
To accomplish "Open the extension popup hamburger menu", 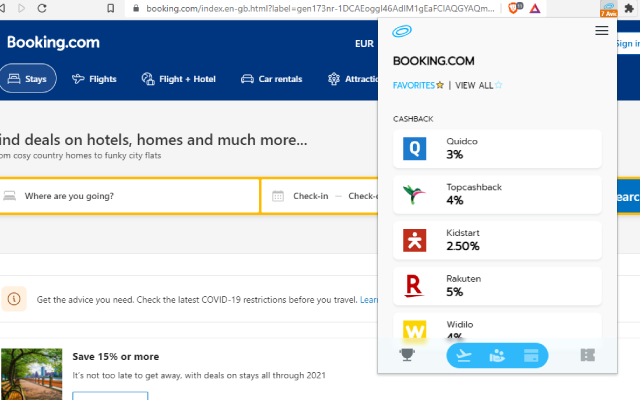I will (601, 31).
